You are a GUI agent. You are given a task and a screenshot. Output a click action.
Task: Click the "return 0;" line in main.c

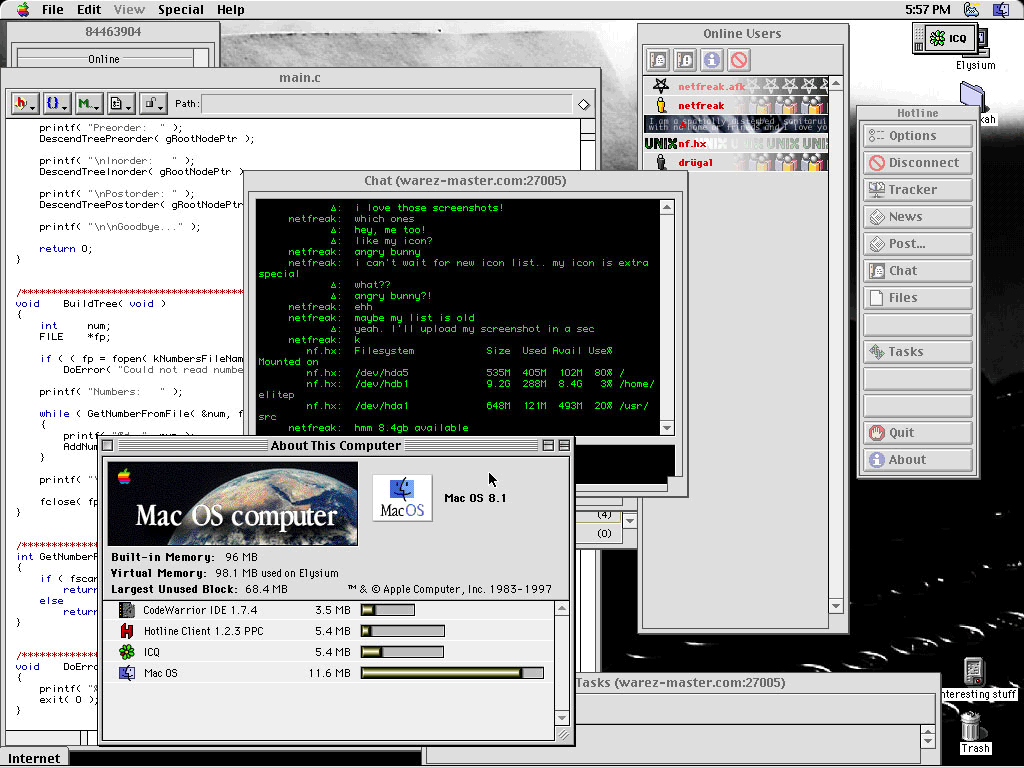tap(65, 249)
